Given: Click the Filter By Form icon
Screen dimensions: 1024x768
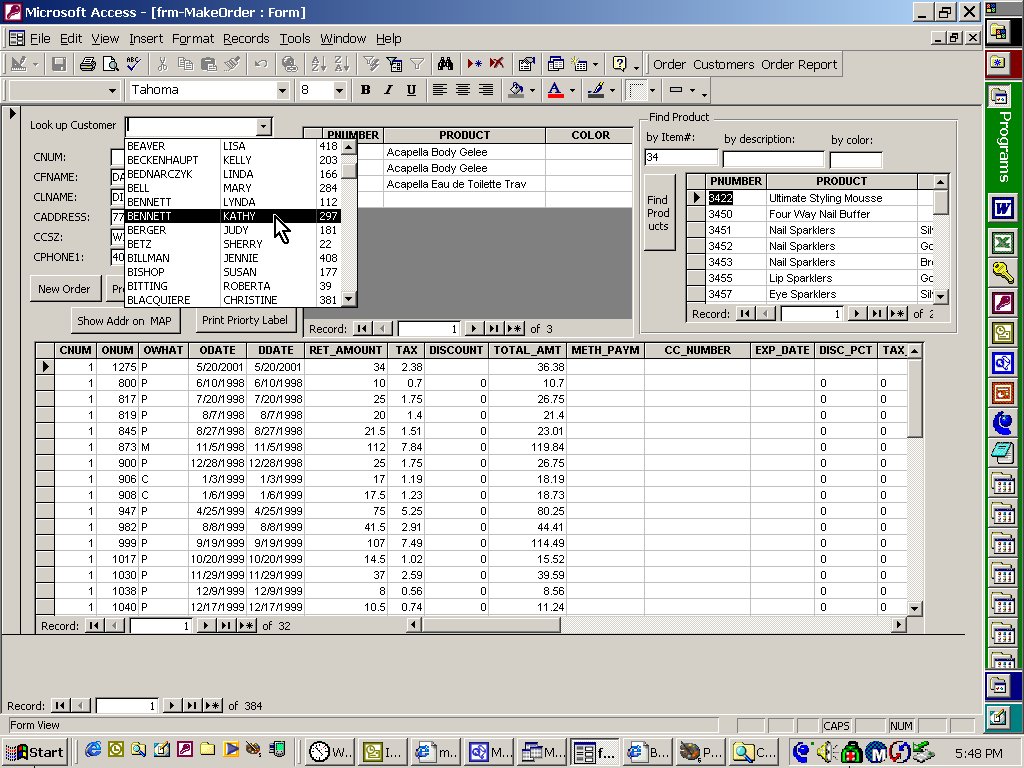Looking at the screenshot, I should click(x=394, y=64).
